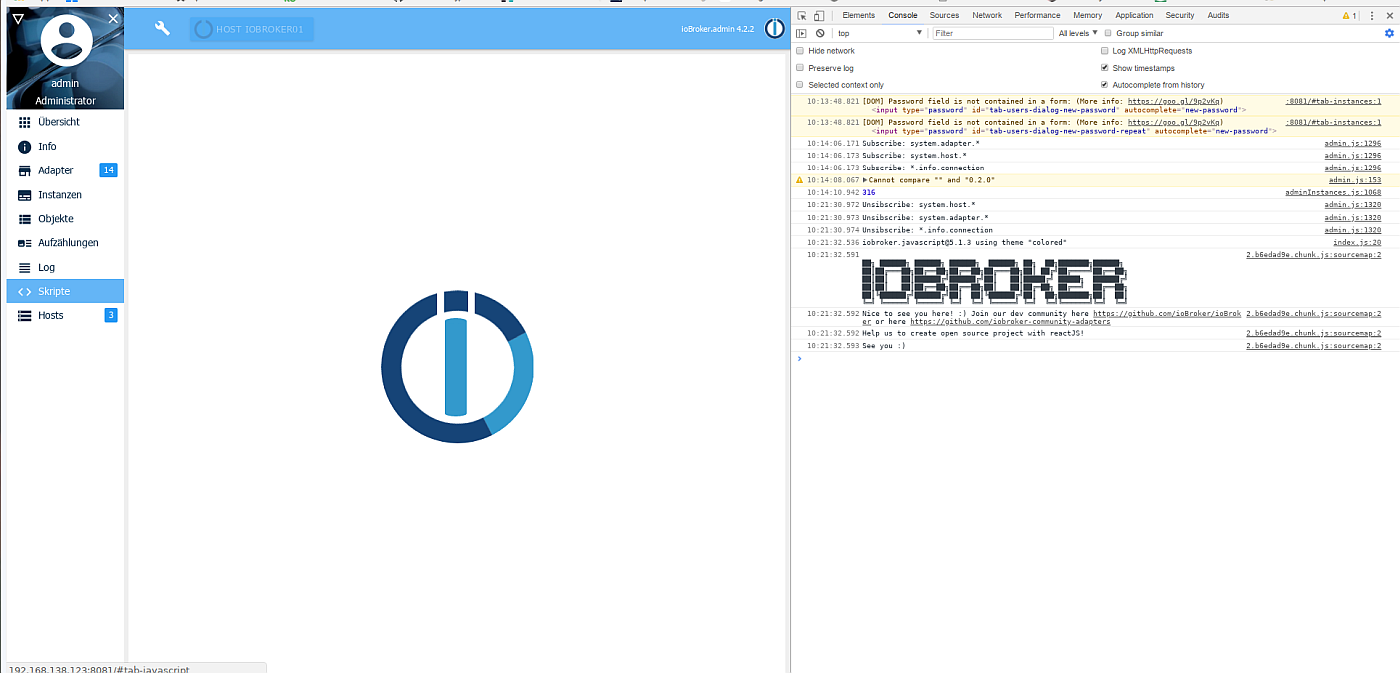Click the DevTools warning count icon
1400x673 pixels.
tap(1349, 15)
